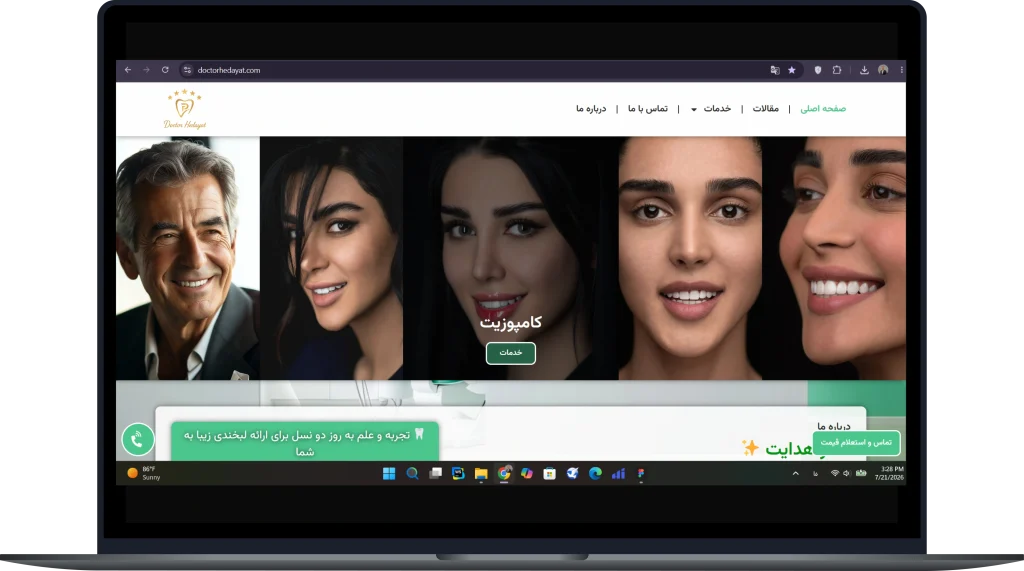Open Microsoft Edge from the taskbar
The image size is (1024, 571).
[x=595, y=474]
